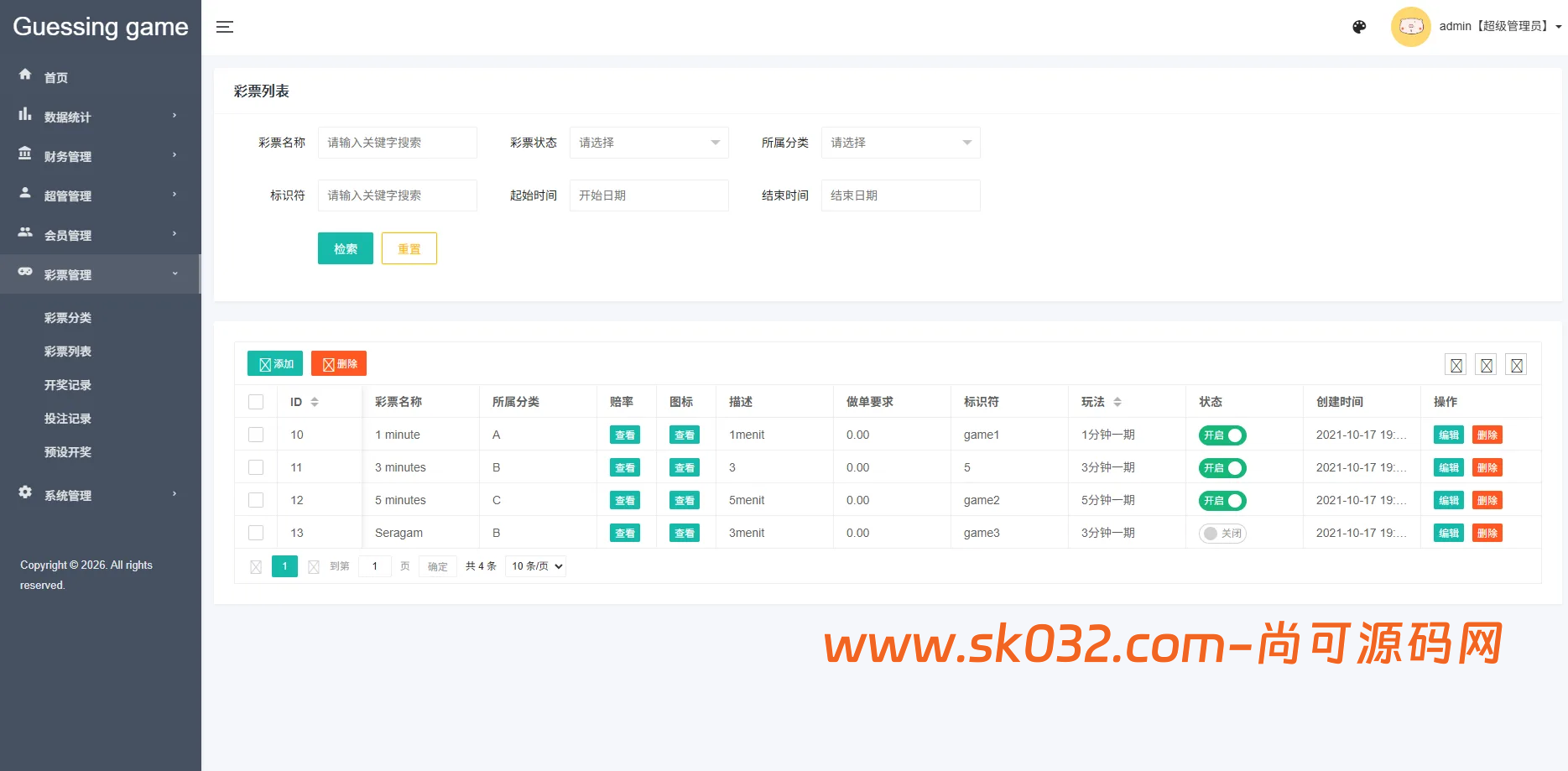
Task: Open the 彩票分类 submenu item
Action: (x=68, y=318)
